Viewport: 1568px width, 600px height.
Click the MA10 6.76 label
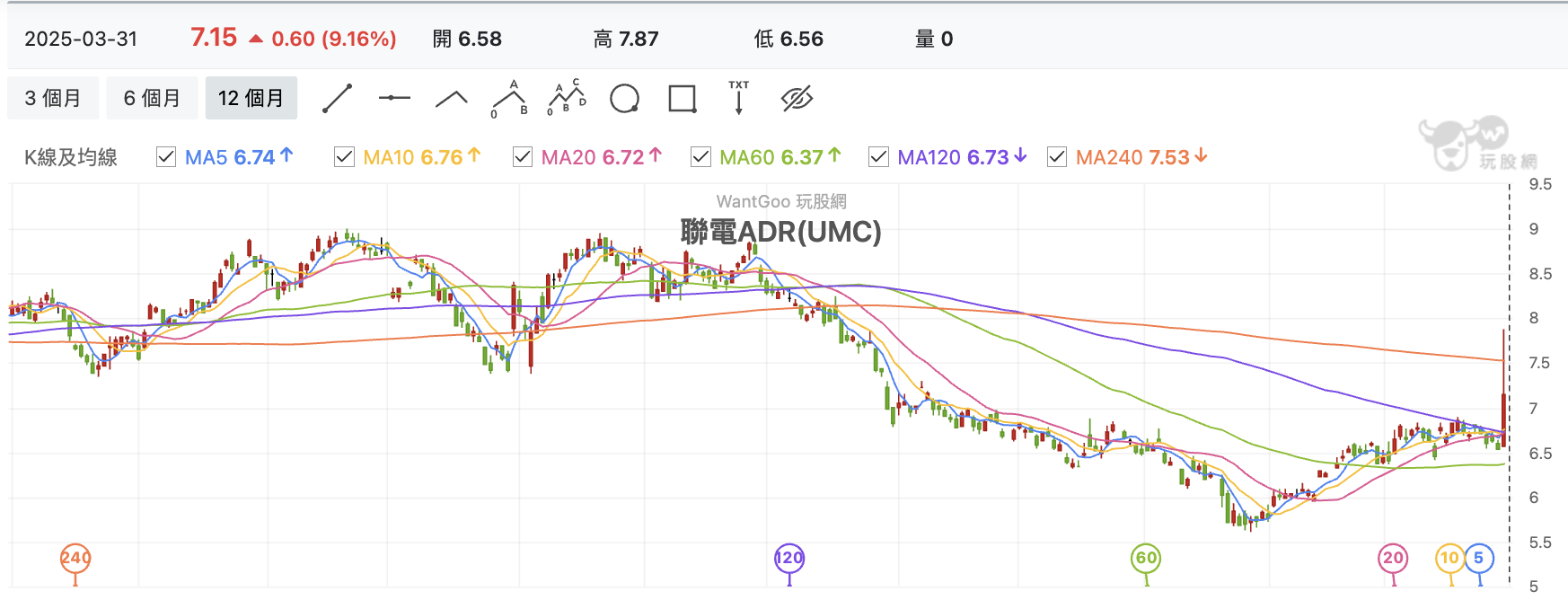click(x=422, y=157)
